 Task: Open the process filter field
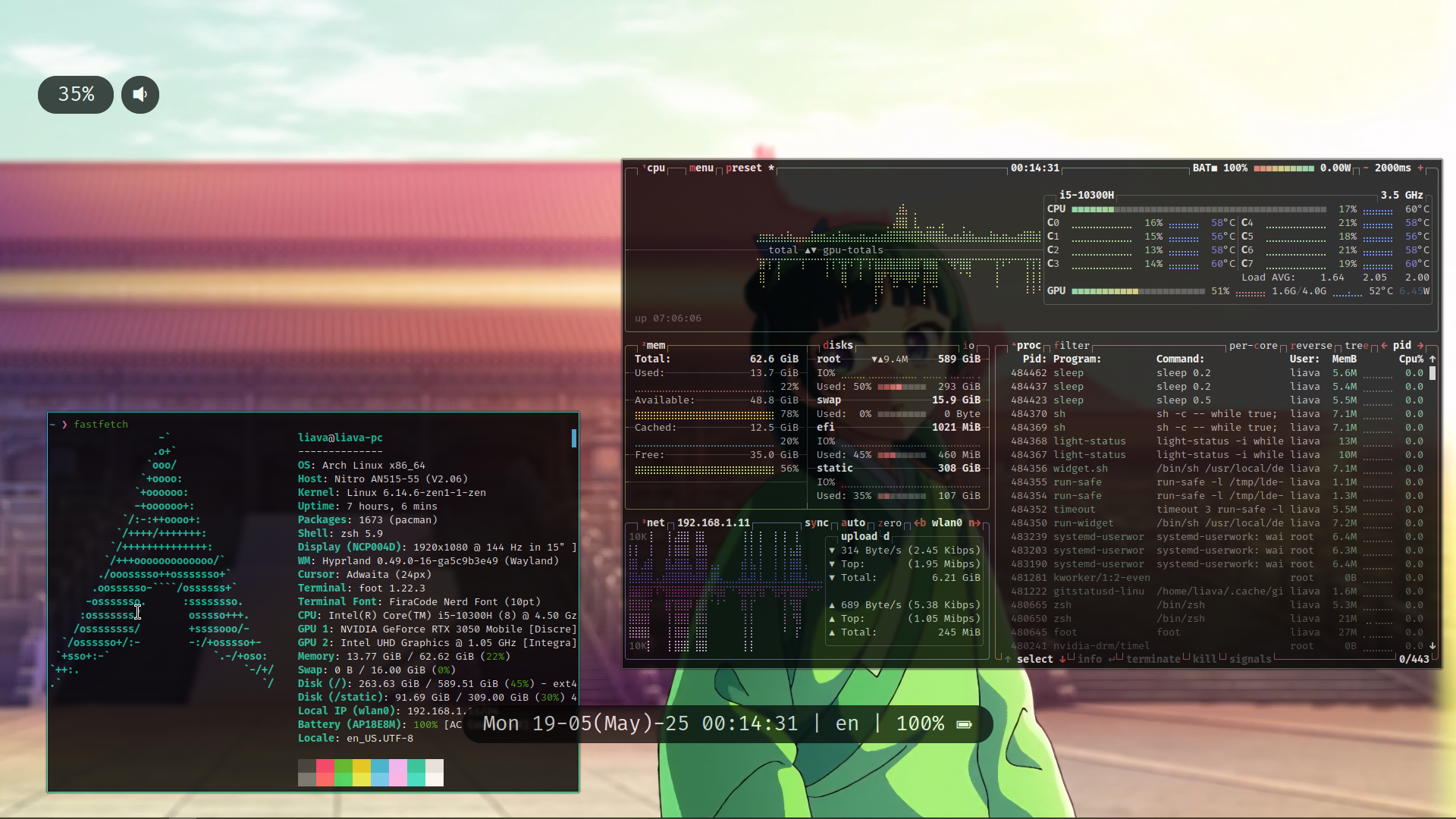click(x=1072, y=345)
